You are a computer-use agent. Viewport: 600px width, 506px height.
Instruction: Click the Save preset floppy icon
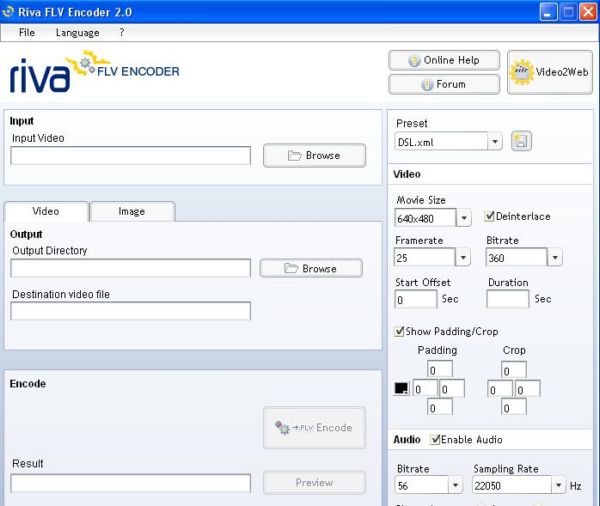pyautogui.click(x=521, y=141)
